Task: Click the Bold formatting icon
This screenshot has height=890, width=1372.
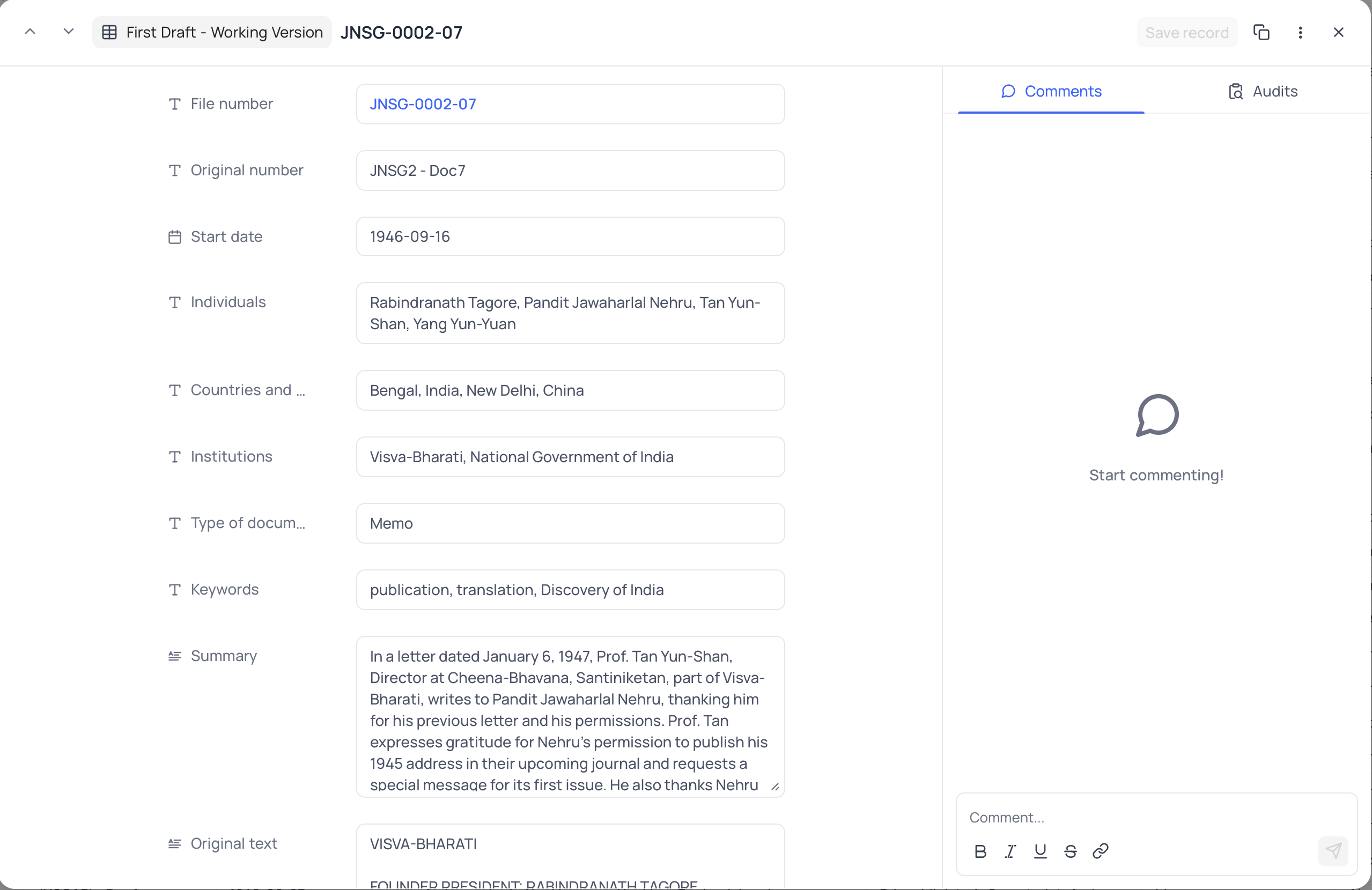Action: click(x=980, y=851)
